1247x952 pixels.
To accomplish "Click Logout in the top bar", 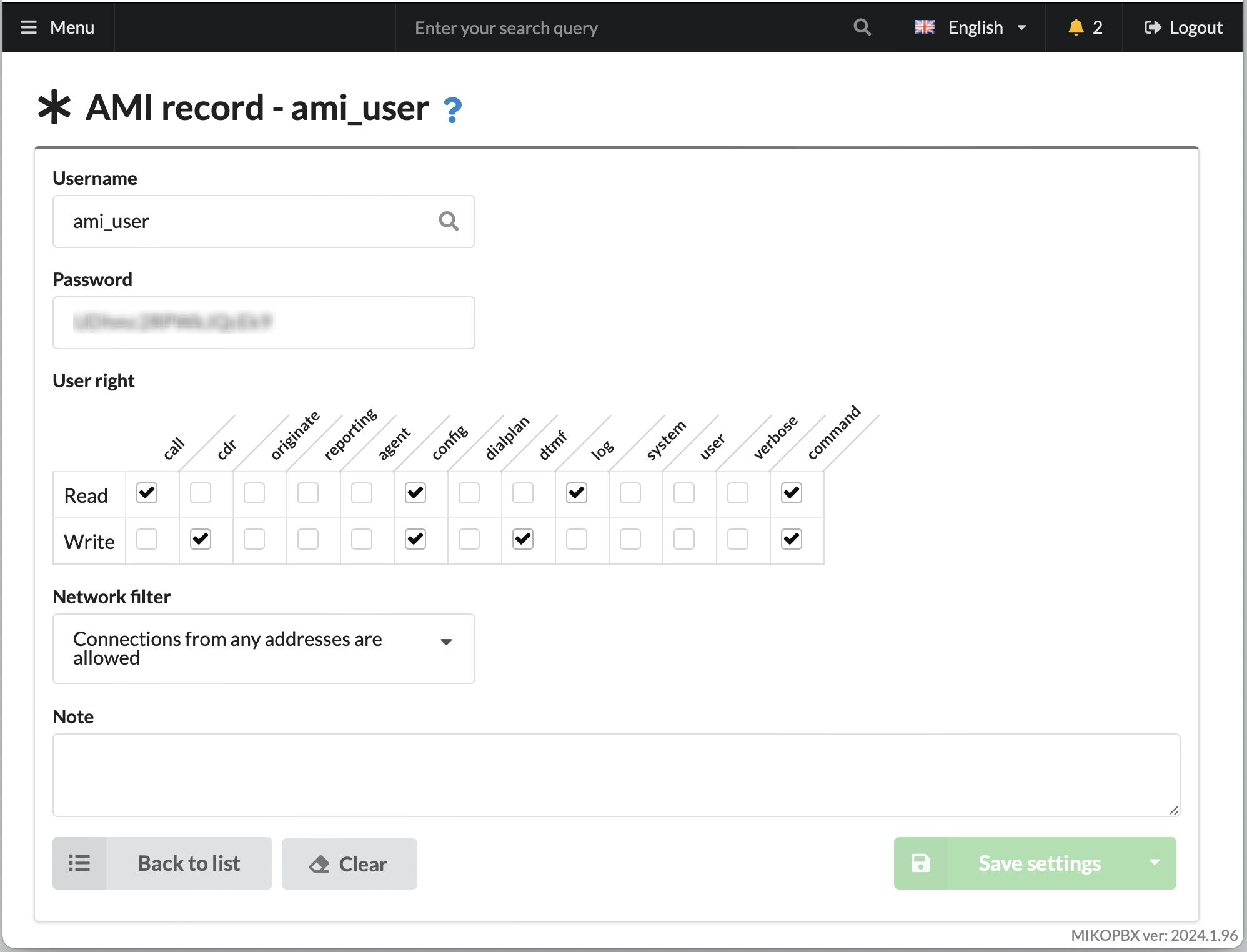I will pyautogui.click(x=1183, y=27).
